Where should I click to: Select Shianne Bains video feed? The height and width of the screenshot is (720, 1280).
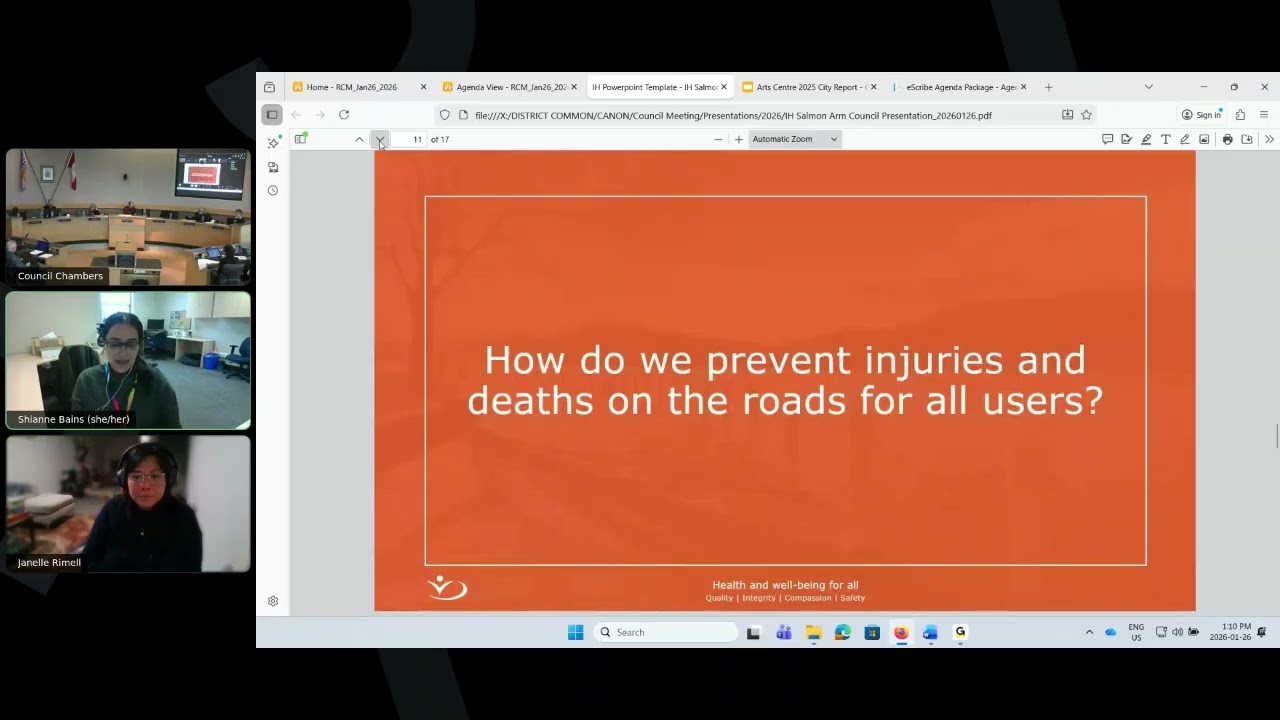(128, 360)
